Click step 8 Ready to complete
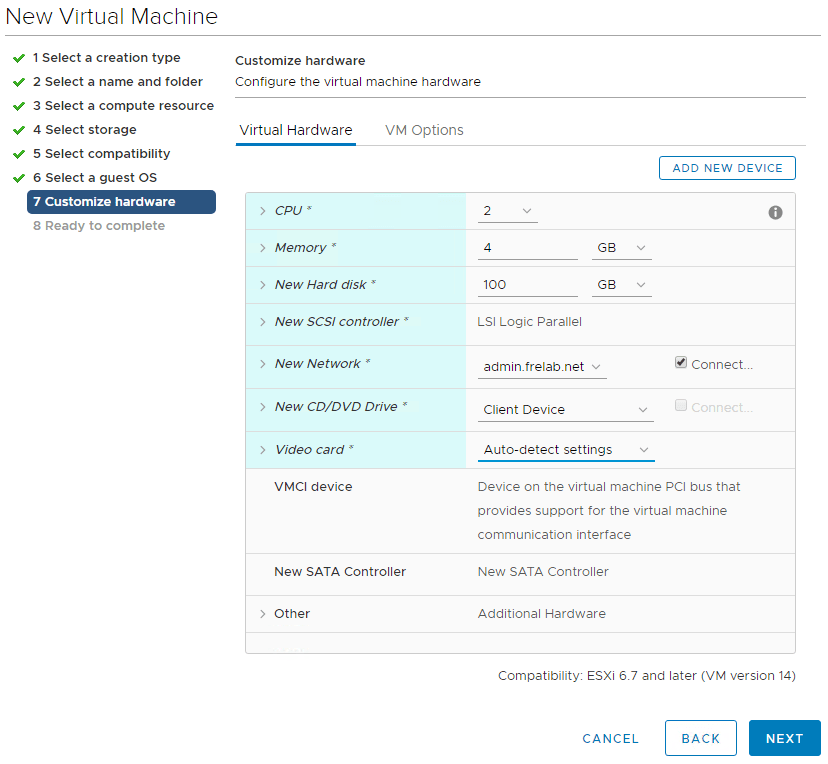The image size is (828, 764). (99, 226)
